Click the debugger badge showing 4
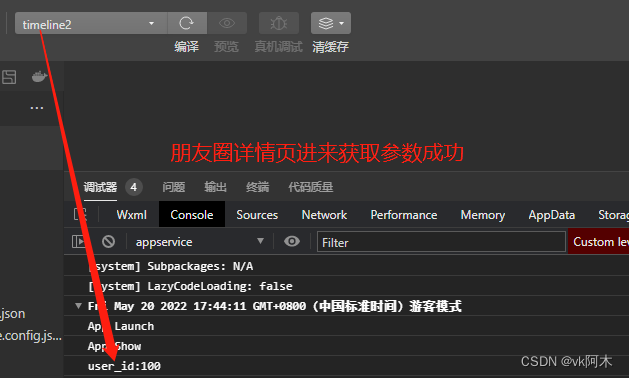Image resolution: width=629 pixels, height=378 pixels. click(x=134, y=187)
